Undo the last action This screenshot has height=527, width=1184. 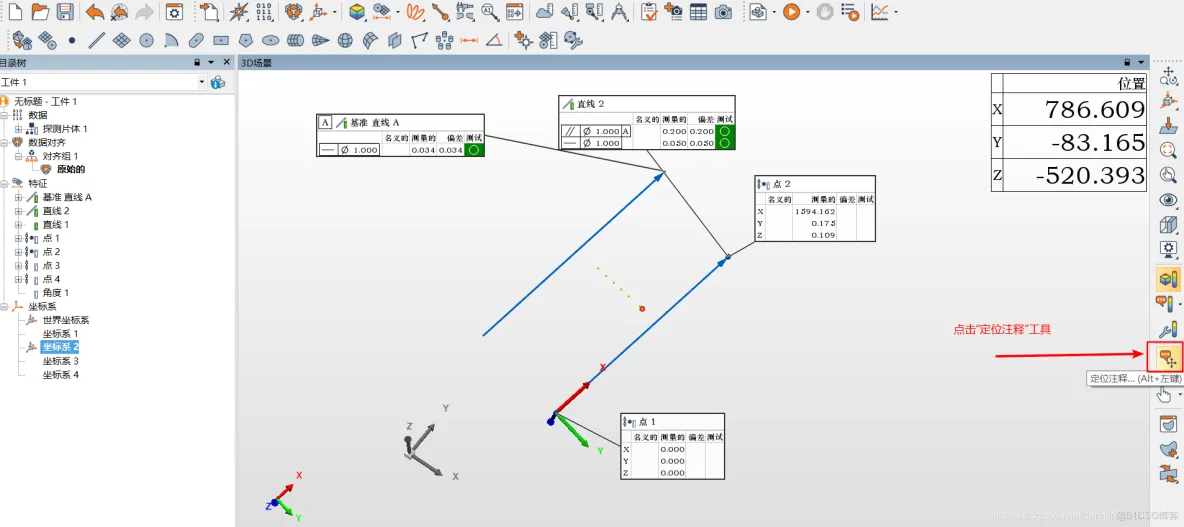pyautogui.click(x=94, y=11)
